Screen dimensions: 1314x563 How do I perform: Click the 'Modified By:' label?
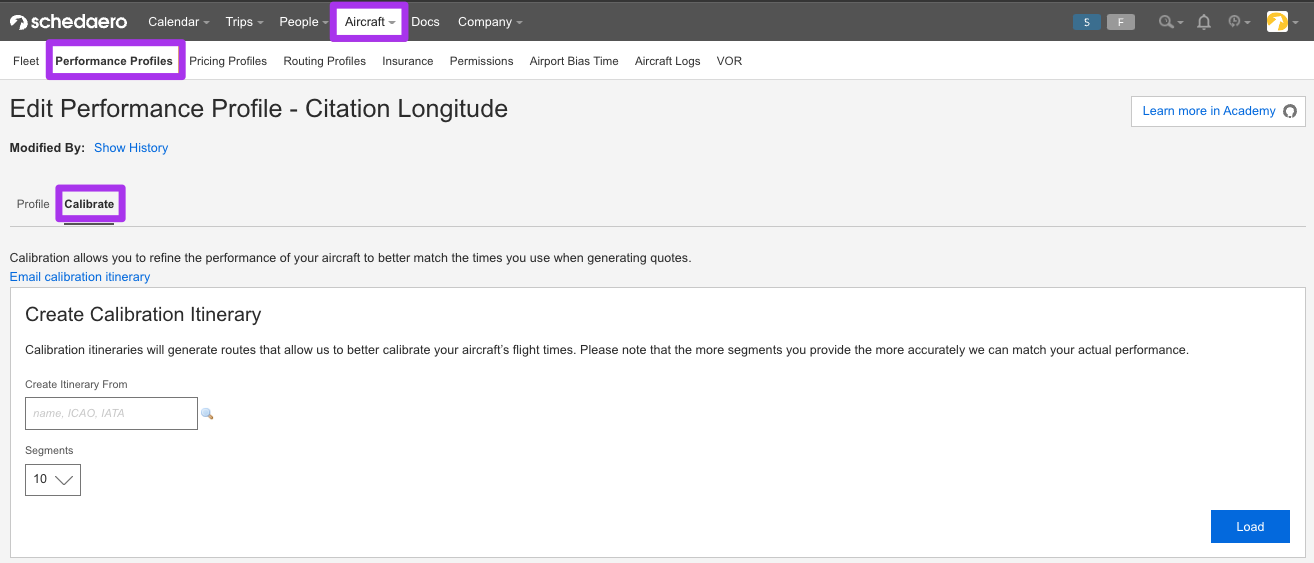pyautogui.click(x=47, y=148)
